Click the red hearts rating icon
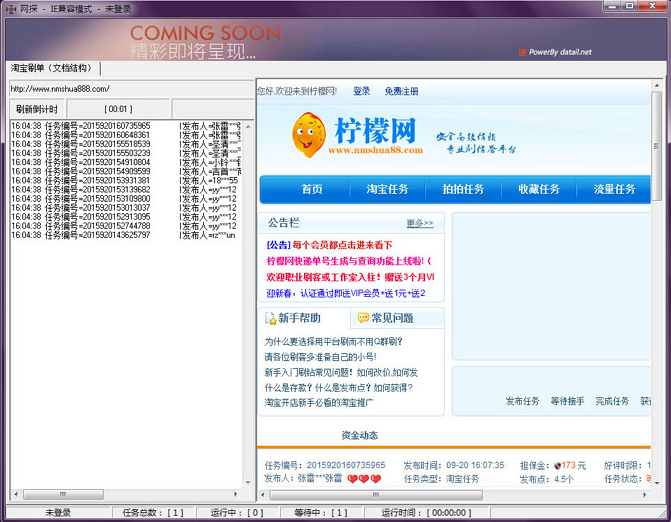This screenshot has height=522, width=671. click(364, 479)
